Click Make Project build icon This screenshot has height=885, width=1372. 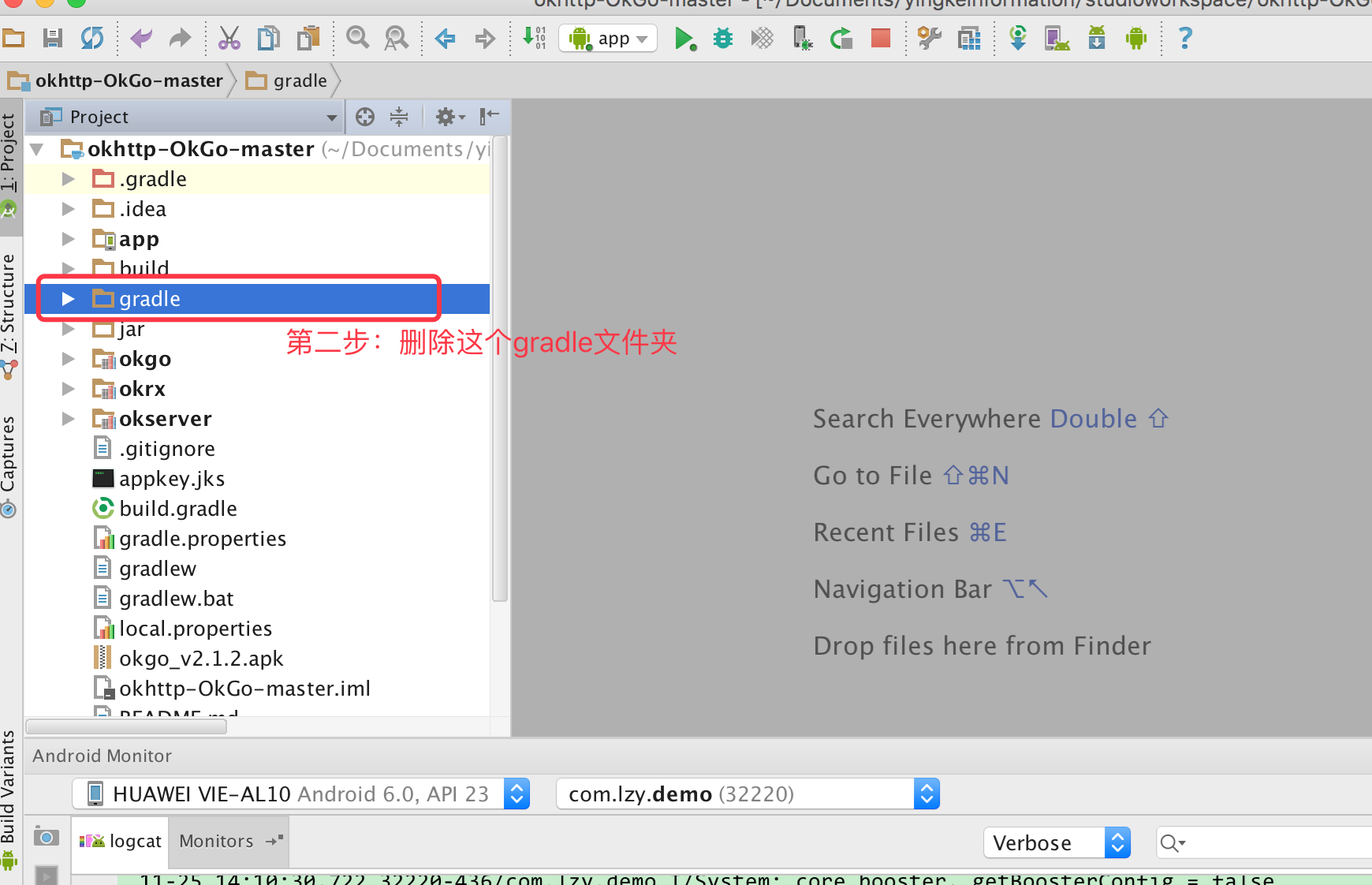coord(535,38)
